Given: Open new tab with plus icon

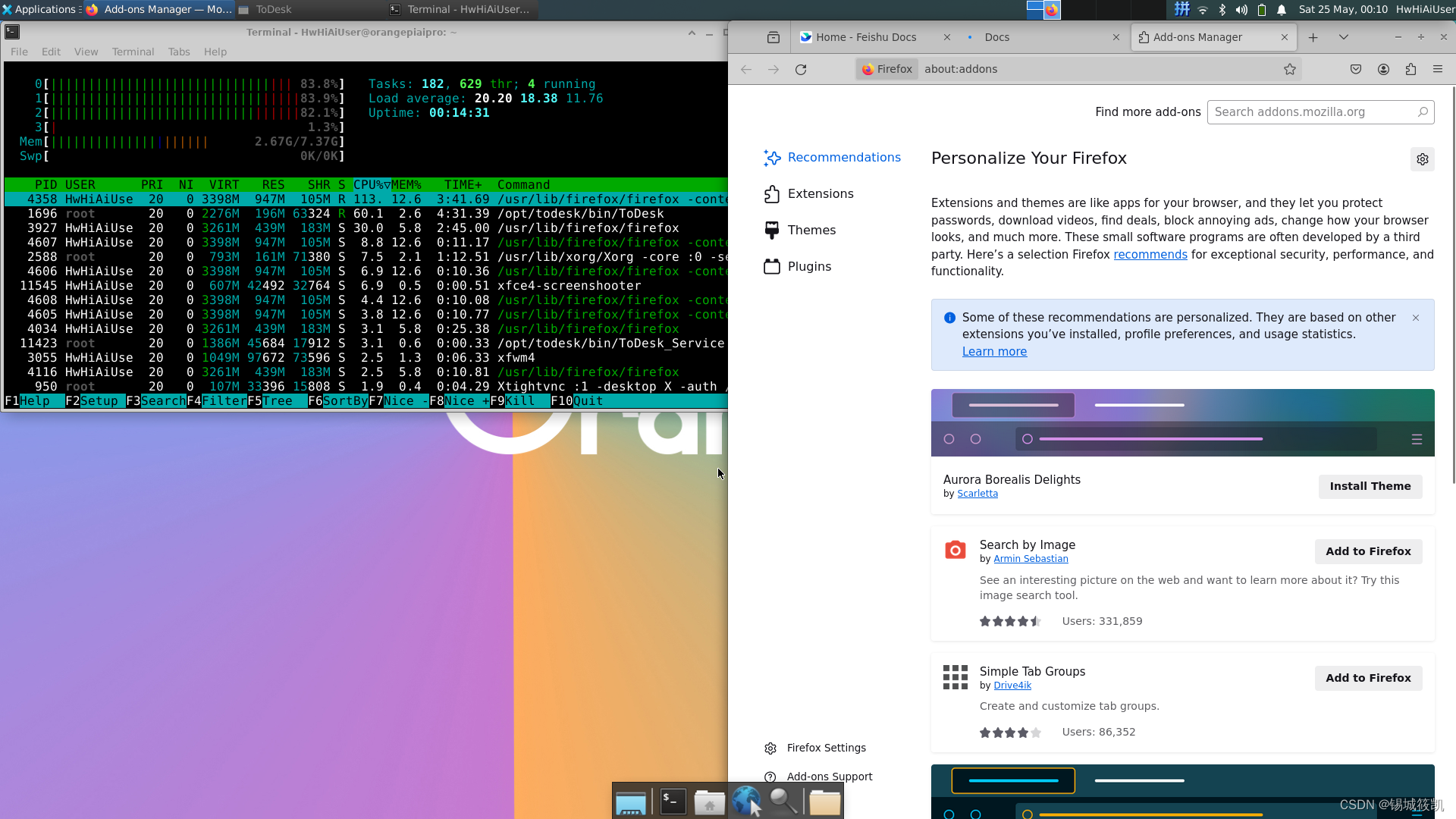Looking at the screenshot, I should tap(1313, 37).
